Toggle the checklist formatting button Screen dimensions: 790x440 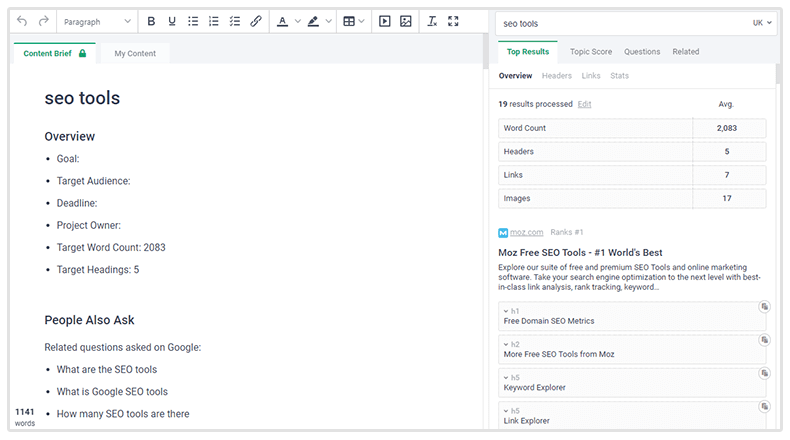point(234,21)
